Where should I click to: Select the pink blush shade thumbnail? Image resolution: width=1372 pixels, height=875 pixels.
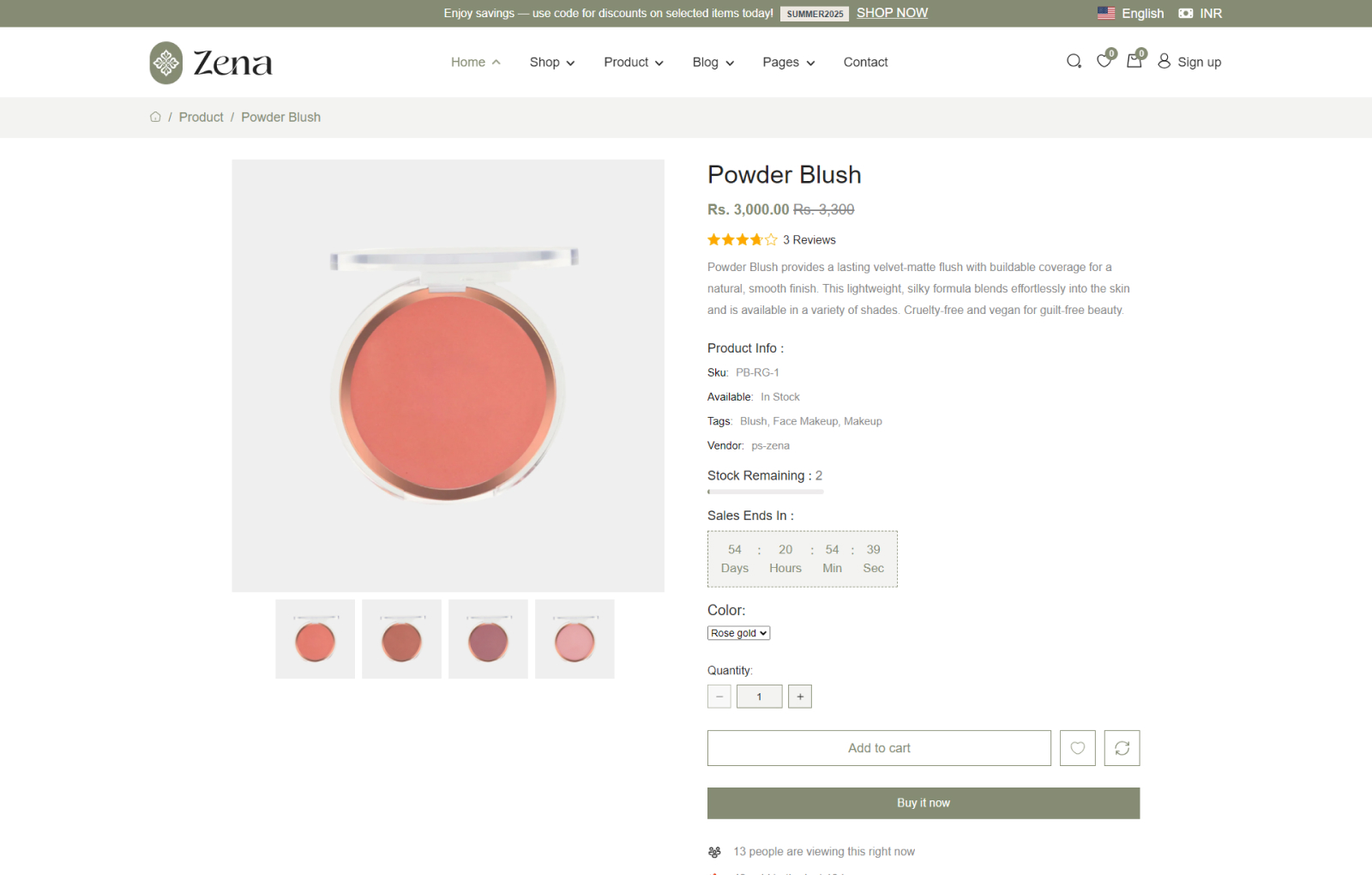click(575, 640)
